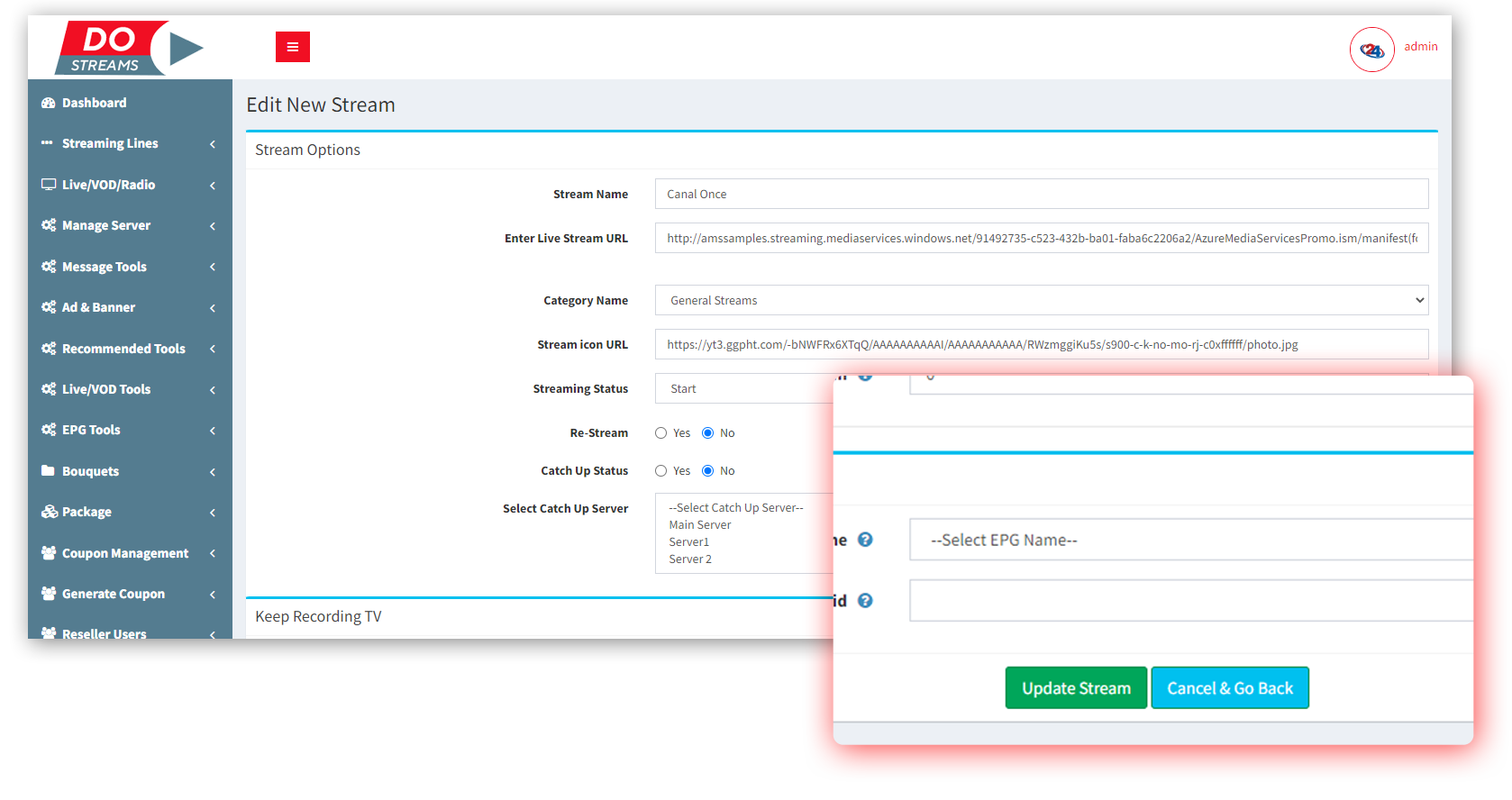This screenshot has width=1512, height=800.
Task: Open the EPG Tools menu item
Action: coord(91,430)
